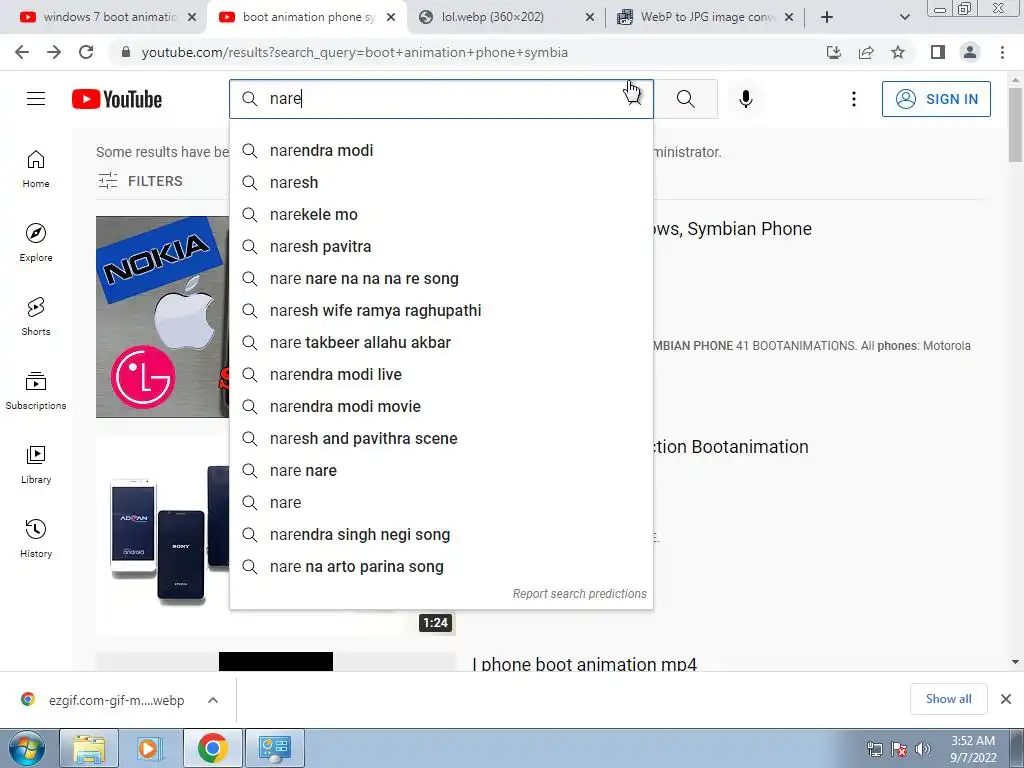Open History in sidebar
Viewport: 1024px width, 768px height.
click(x=36, y=538)
